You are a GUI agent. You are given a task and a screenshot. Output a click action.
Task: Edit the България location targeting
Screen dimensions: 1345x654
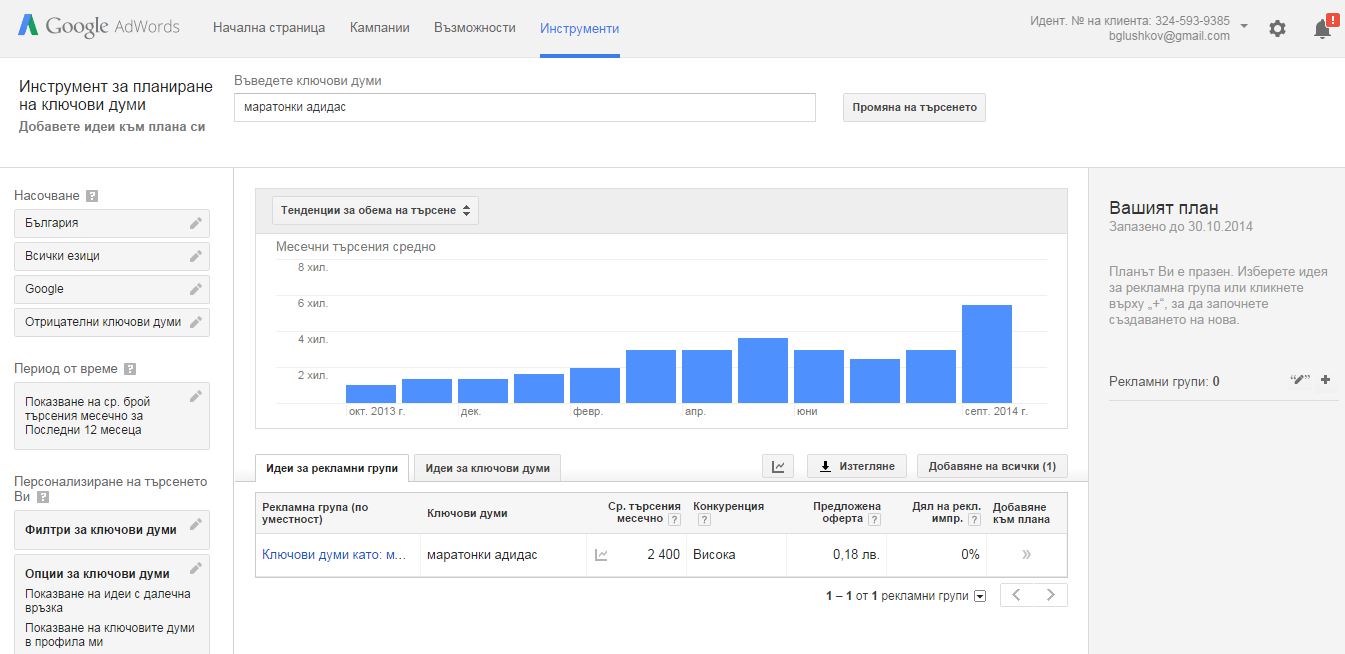coord(196,223)
